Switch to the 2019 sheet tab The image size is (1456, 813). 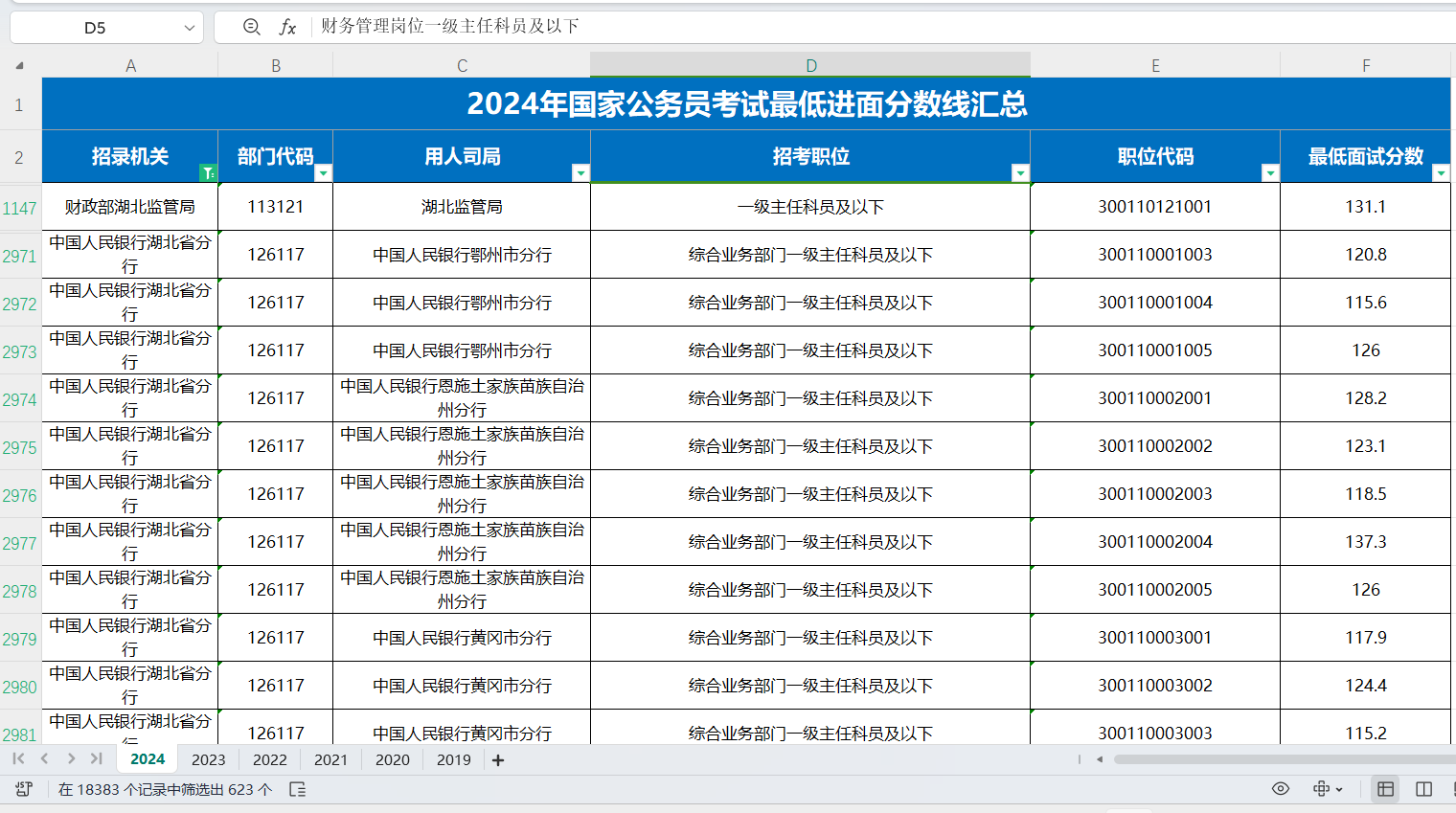[454, 759]
